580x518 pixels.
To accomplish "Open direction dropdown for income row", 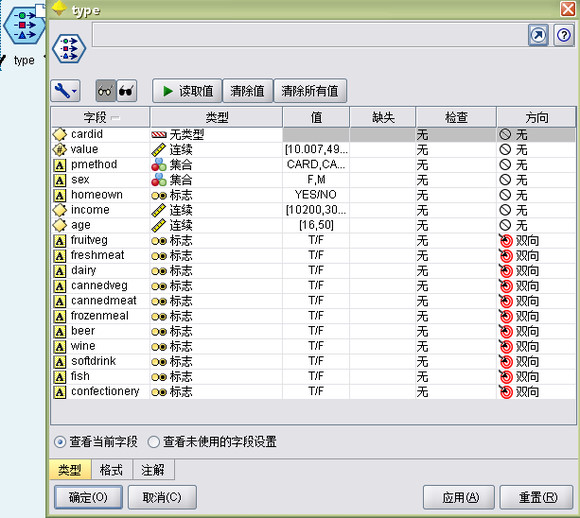I will click(536, 210).
